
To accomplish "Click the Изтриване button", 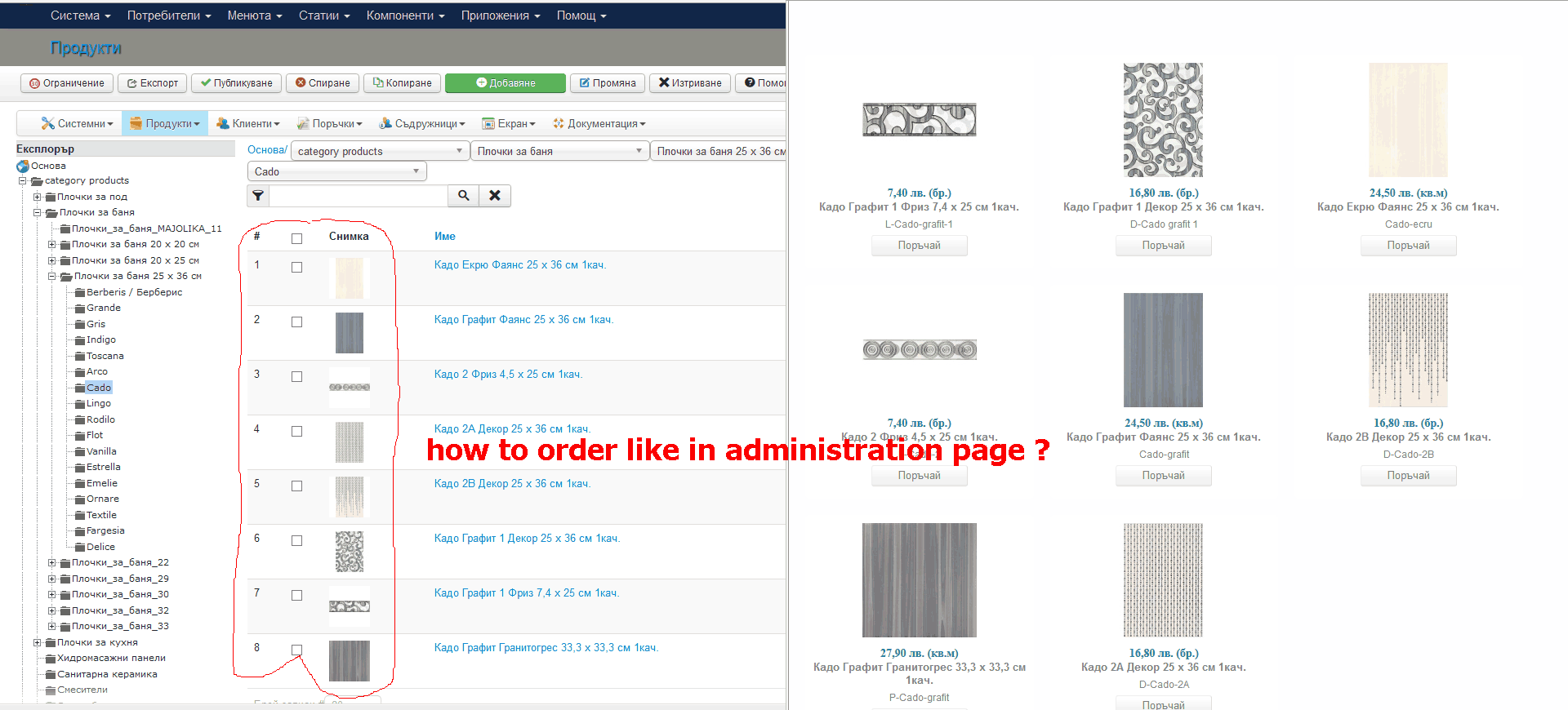I will (x=690, y=83).
